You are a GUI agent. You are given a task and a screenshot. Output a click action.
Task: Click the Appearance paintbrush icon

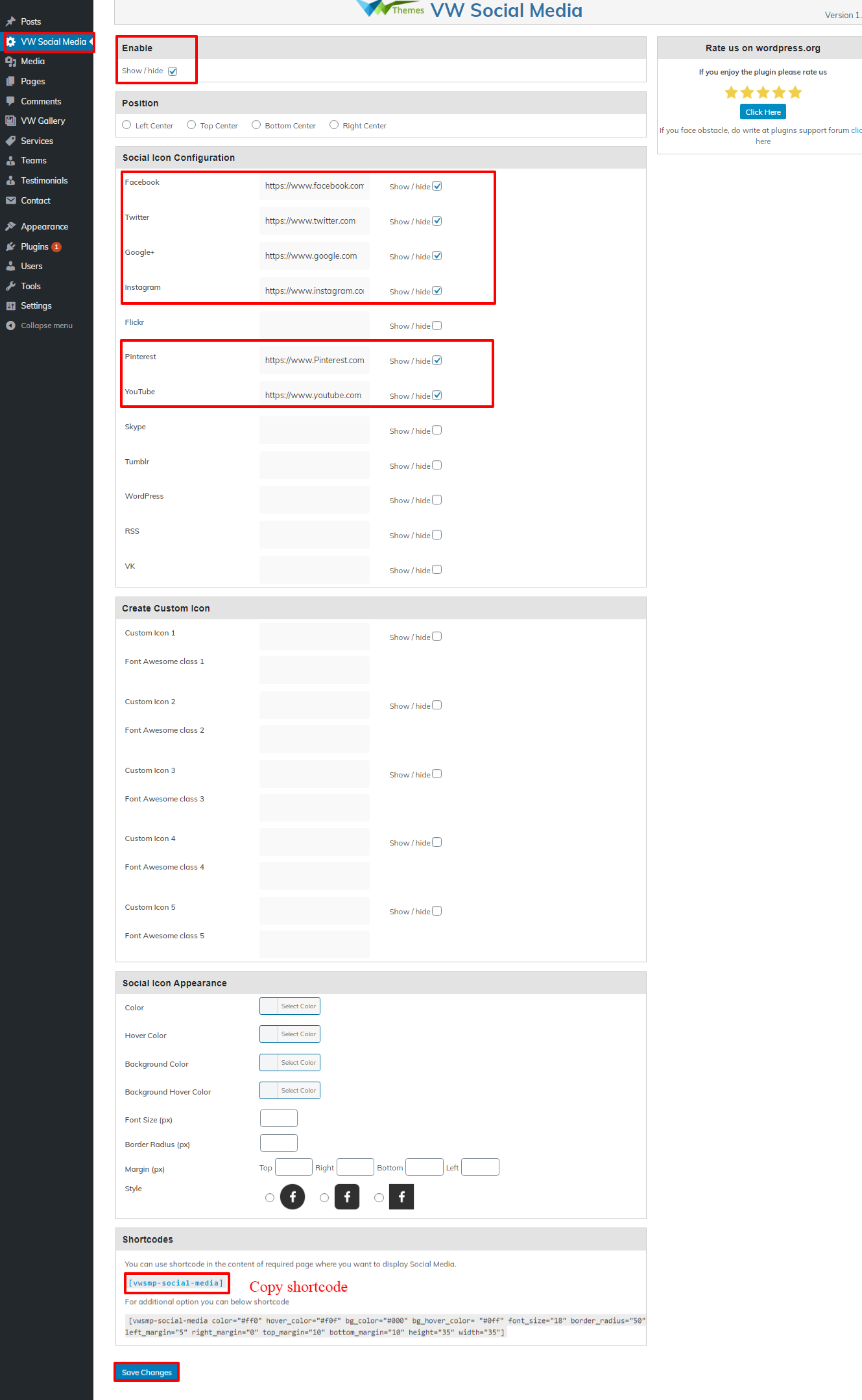pos(10,226)
